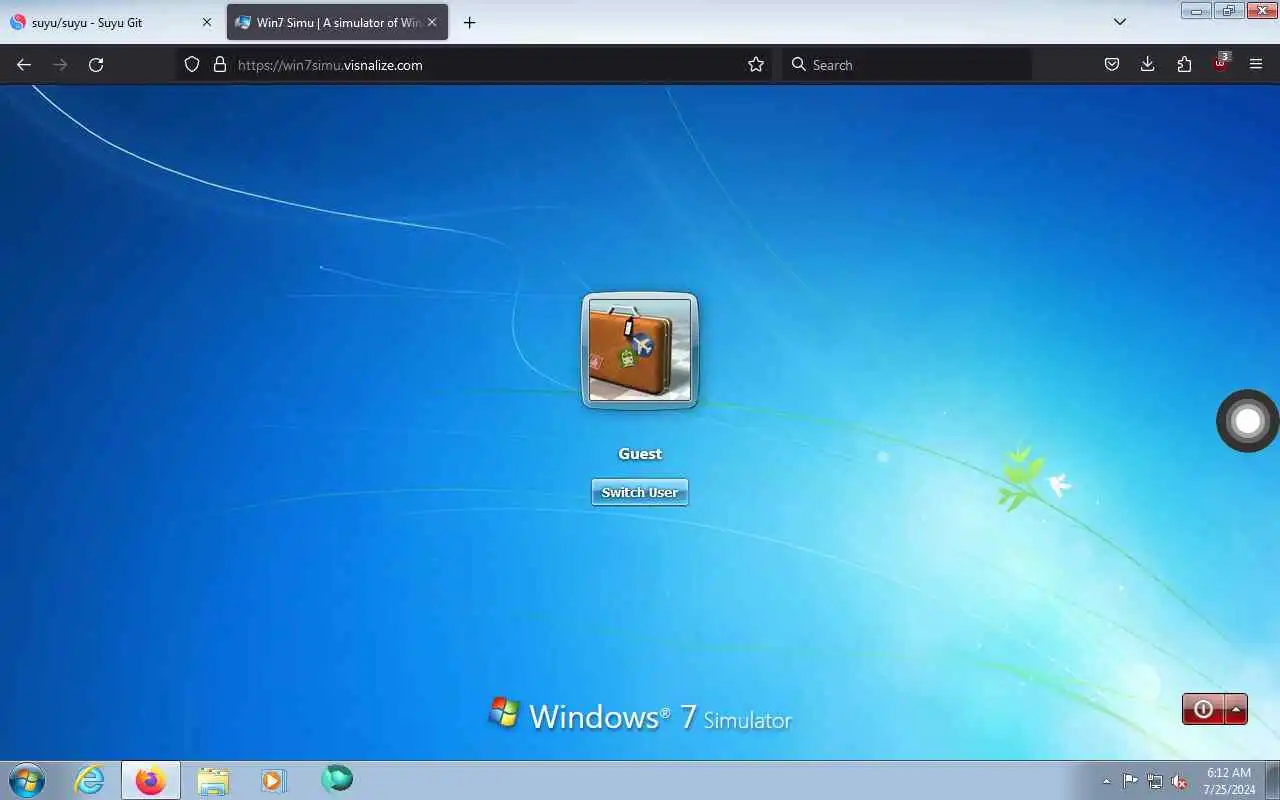This screenshot has width=1280, height=800.
Task: Close the suyu/suyu - Suyu Git tab
Action: (206, 22)
